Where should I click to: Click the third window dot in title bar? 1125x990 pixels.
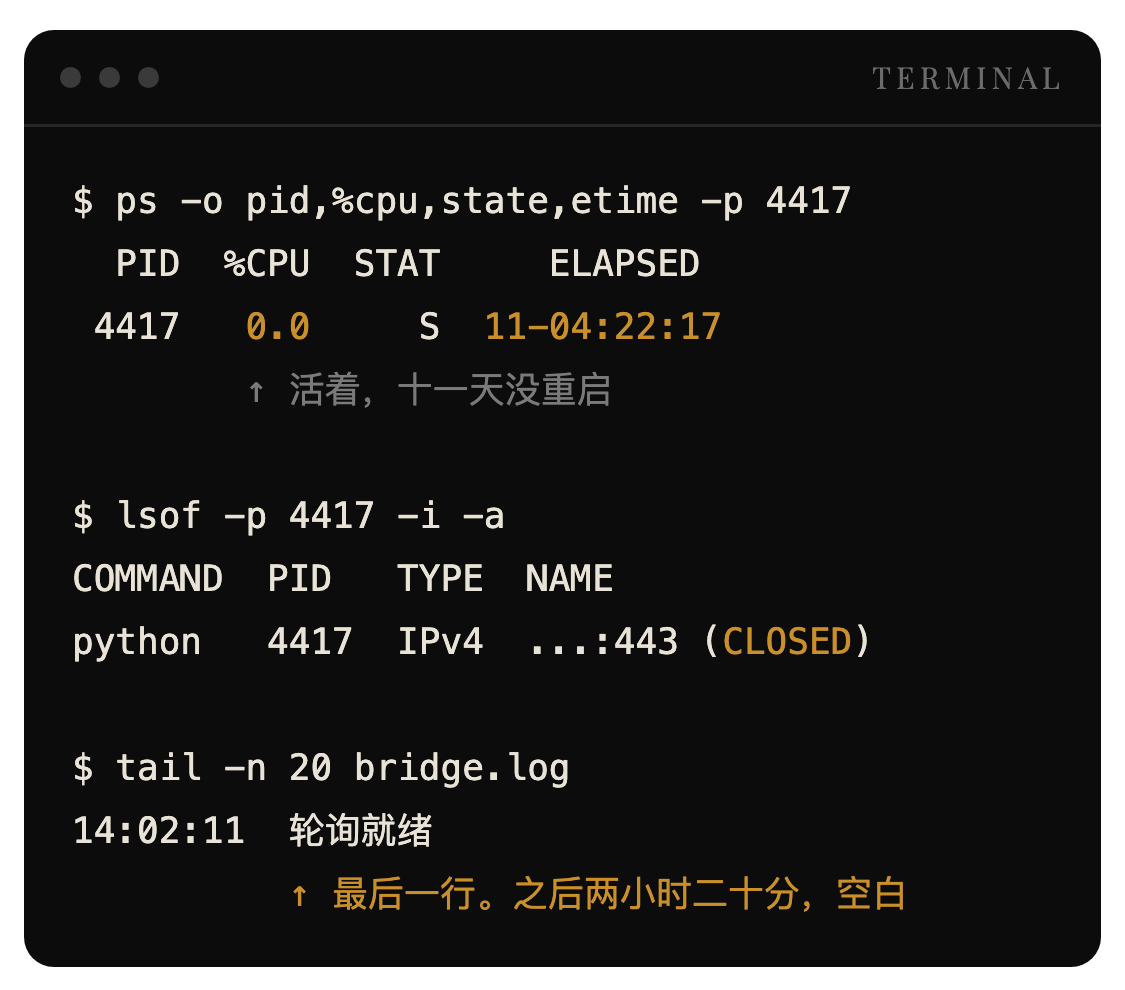click(149, 77)
